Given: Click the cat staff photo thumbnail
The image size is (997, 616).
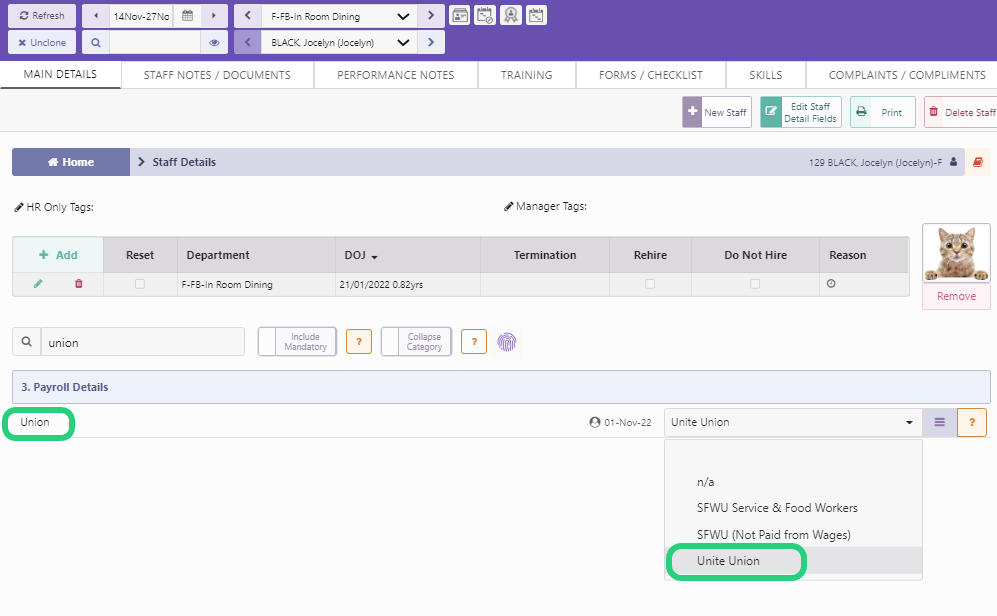Looking at the screenshot, I should [955, 252].
